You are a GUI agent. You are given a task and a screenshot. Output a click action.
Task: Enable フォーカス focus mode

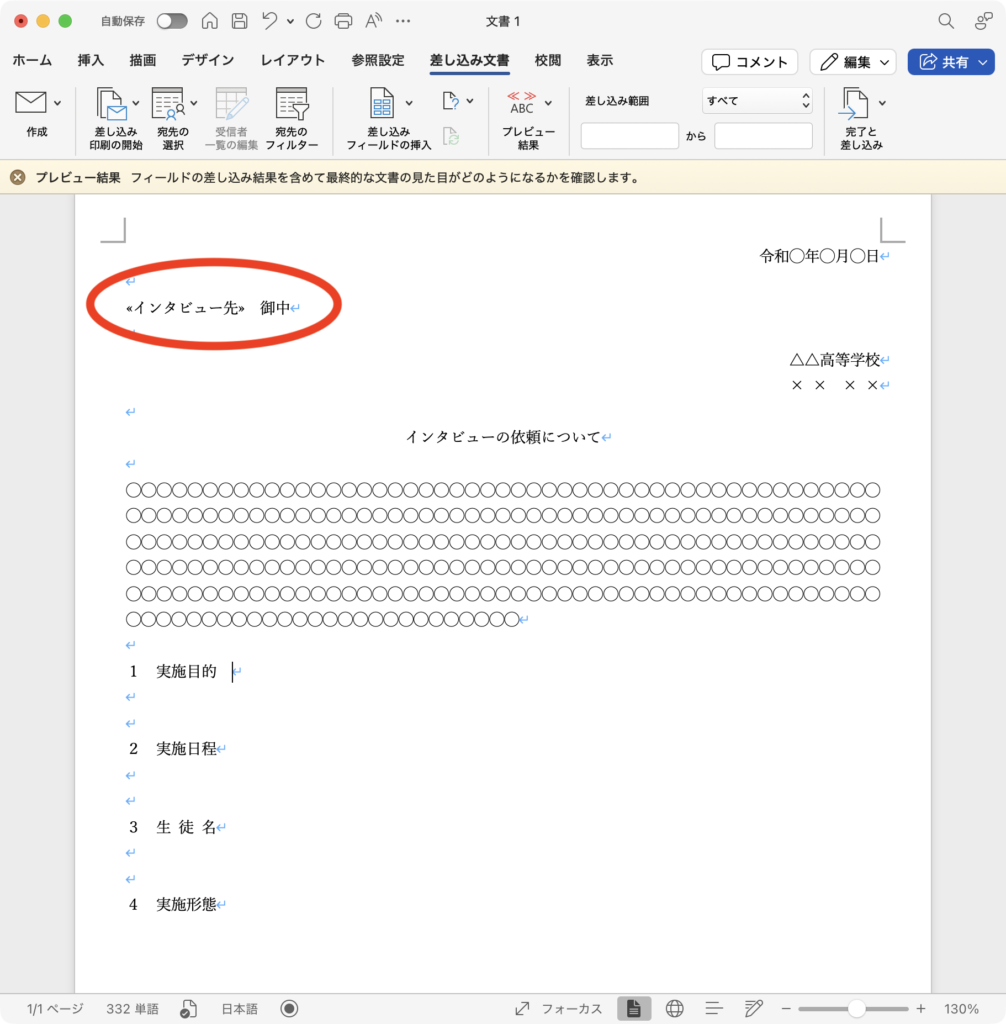coord(560,1008)
